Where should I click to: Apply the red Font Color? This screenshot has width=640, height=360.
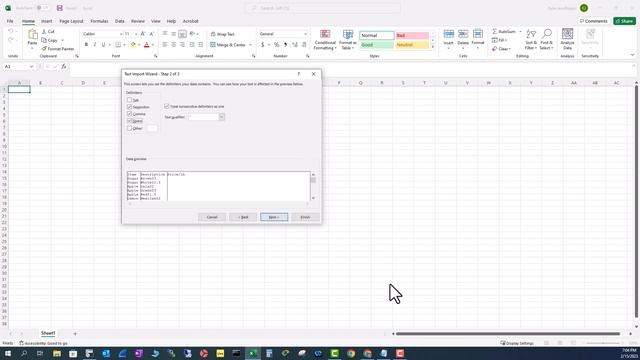click(x=147, y=44)
